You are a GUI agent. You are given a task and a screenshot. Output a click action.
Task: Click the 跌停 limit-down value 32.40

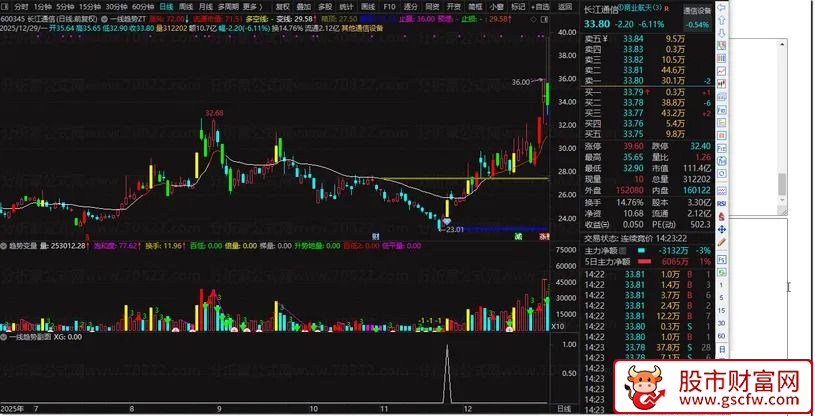pos(700,146)
